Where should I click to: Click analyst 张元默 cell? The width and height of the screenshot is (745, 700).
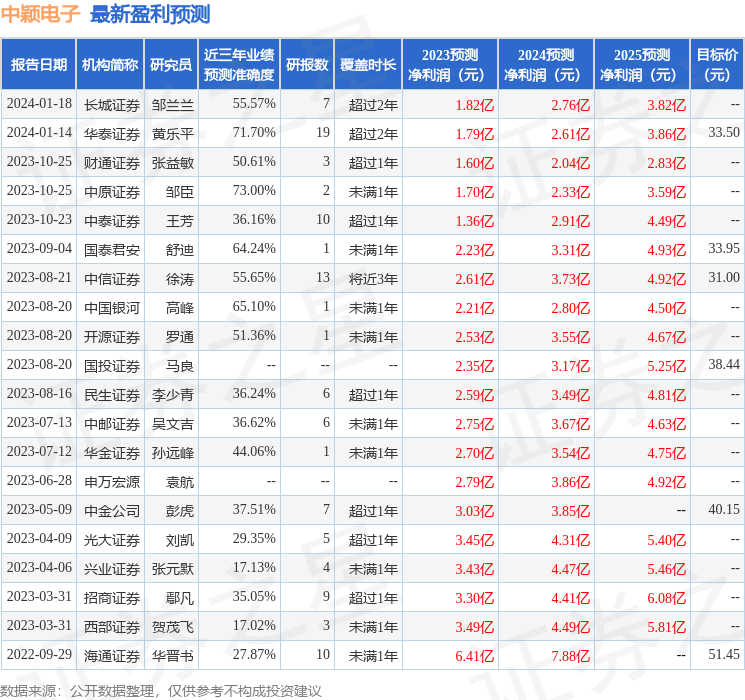[172, 569]
